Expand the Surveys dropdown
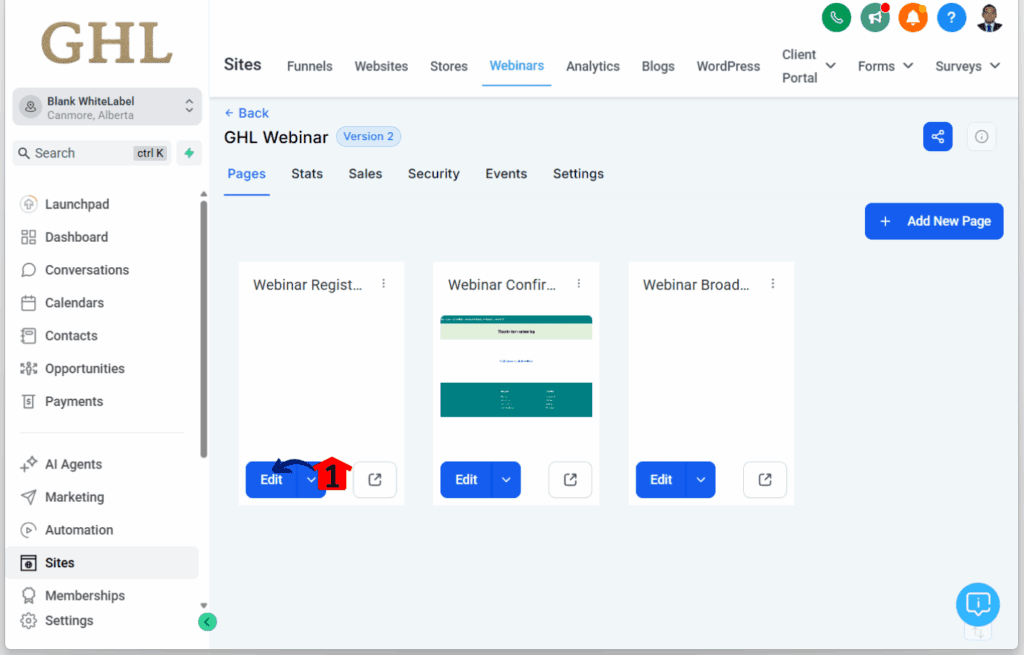The height and width of the screenshot is (655, 1024). tap(967, 66)
